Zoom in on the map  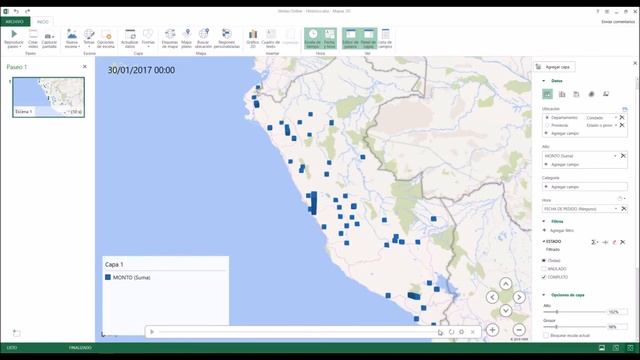(492, 330)
